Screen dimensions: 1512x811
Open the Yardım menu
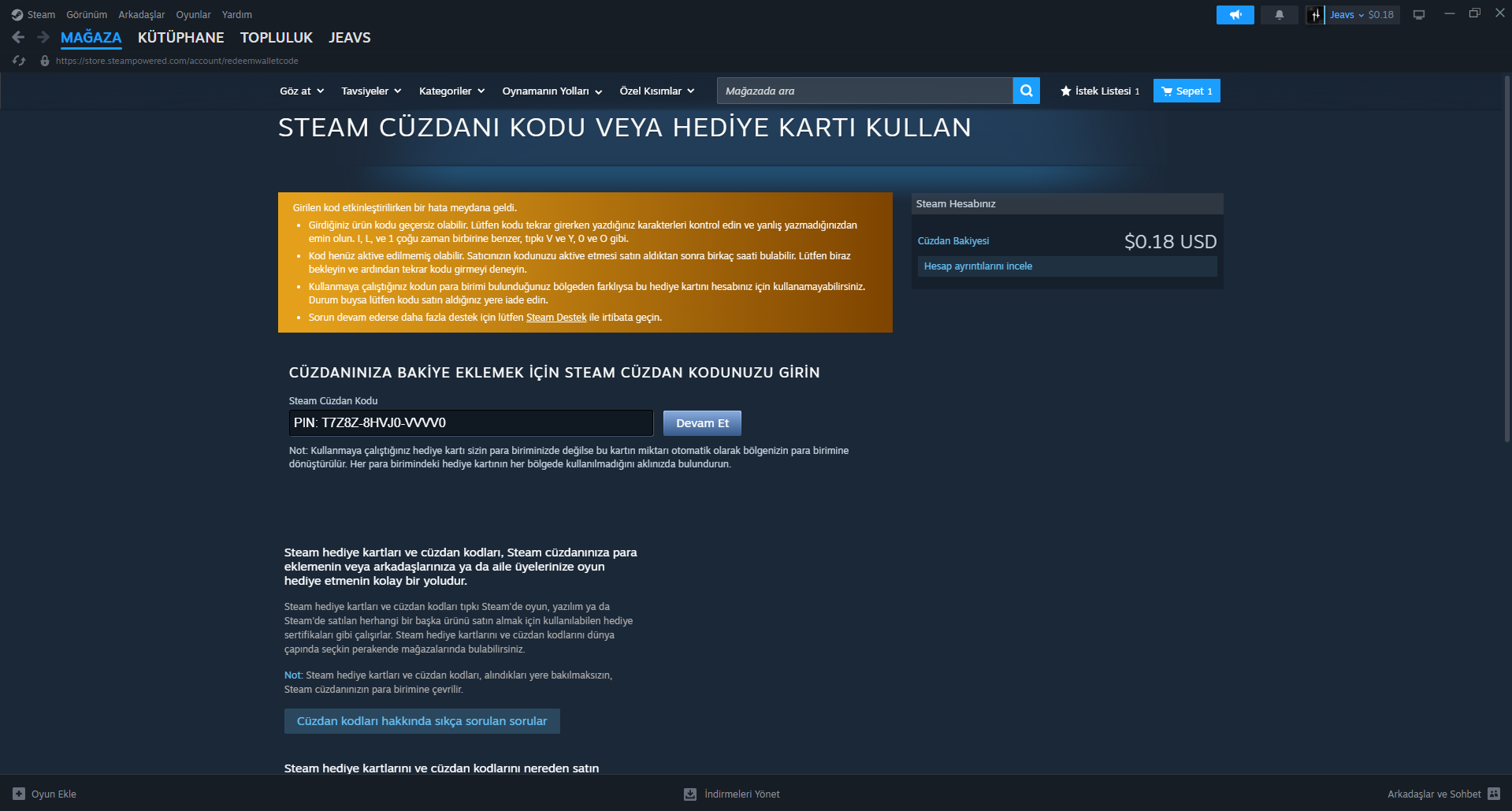[x=237, y=15]
